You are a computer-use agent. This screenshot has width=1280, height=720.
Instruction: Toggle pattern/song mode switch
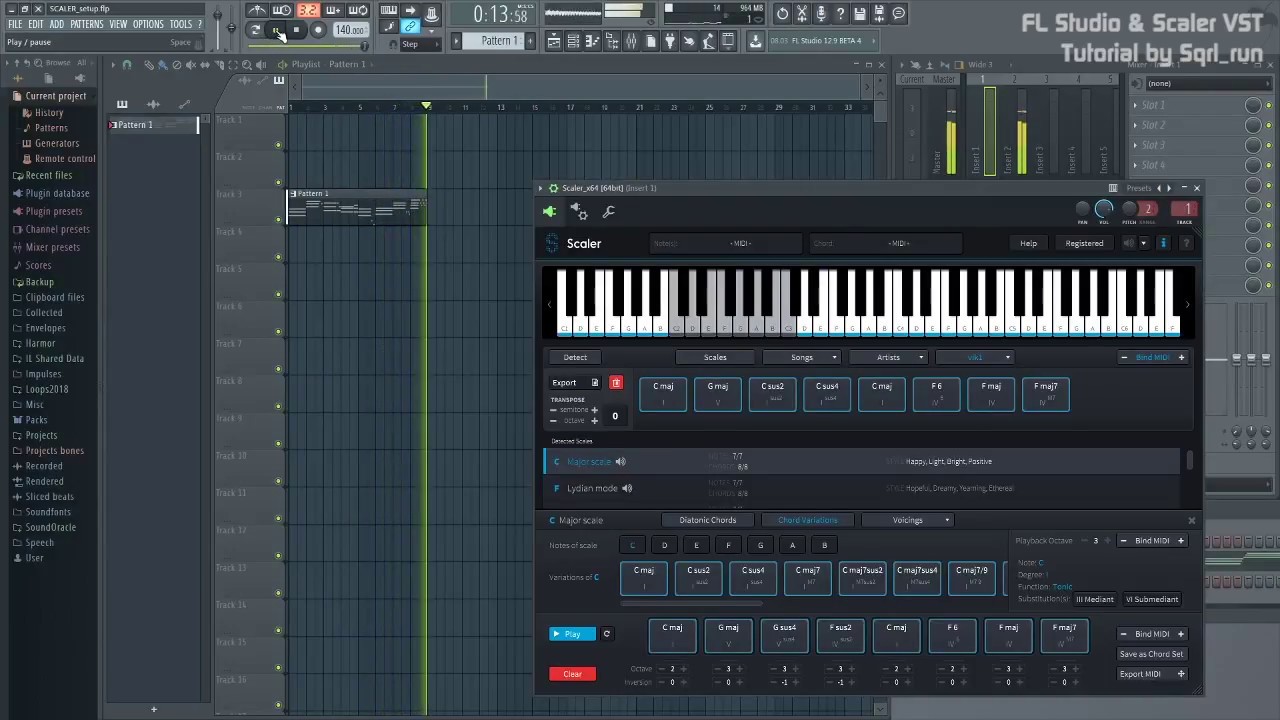(257, 30)
